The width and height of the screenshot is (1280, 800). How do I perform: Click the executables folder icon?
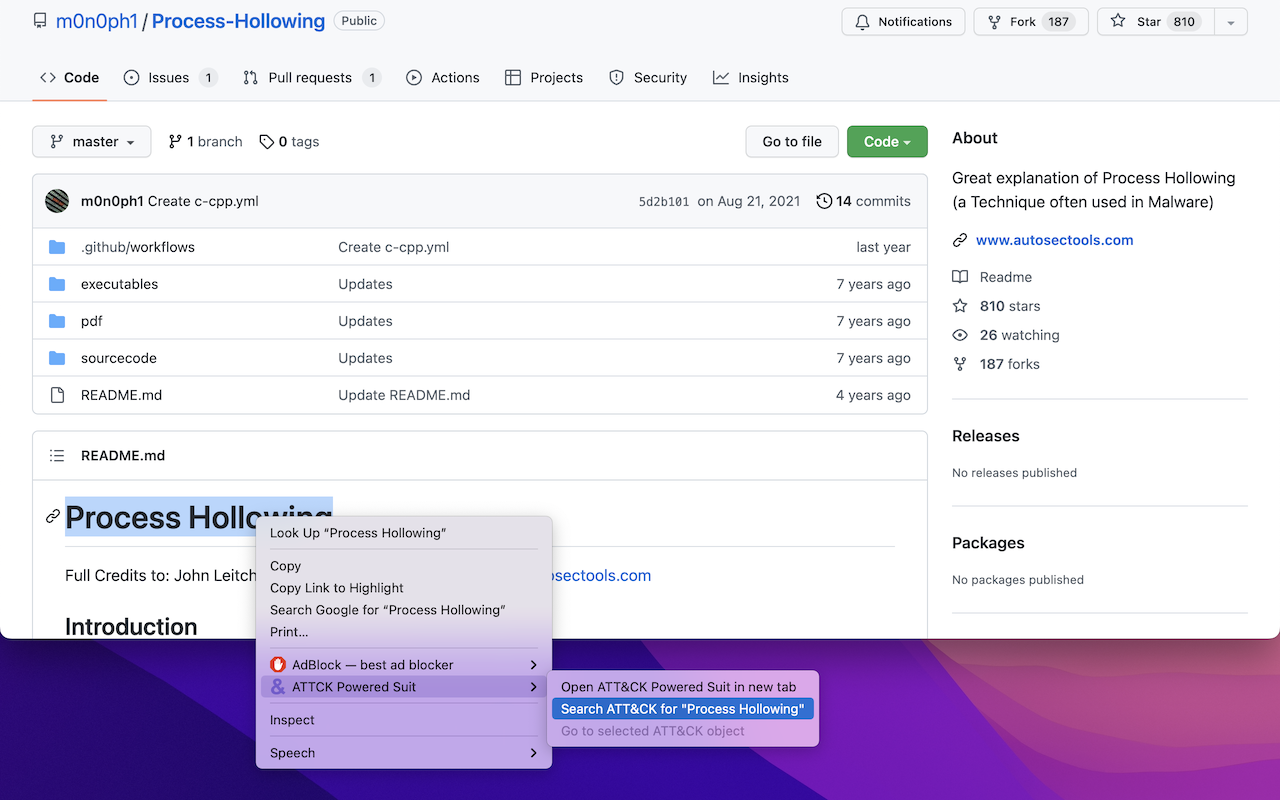(x=57, y=284)
